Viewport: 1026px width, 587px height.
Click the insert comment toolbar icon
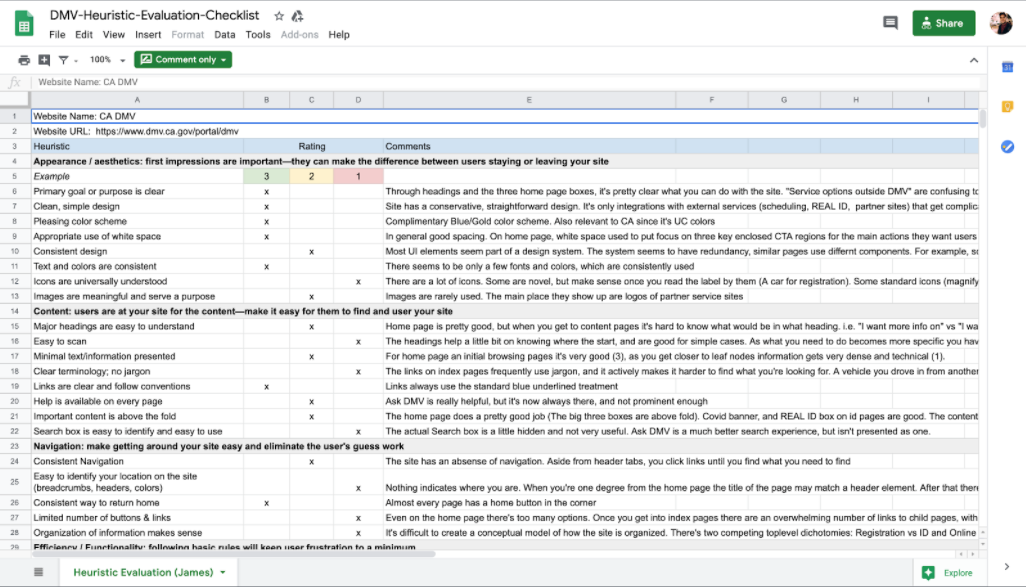point(44,60)
